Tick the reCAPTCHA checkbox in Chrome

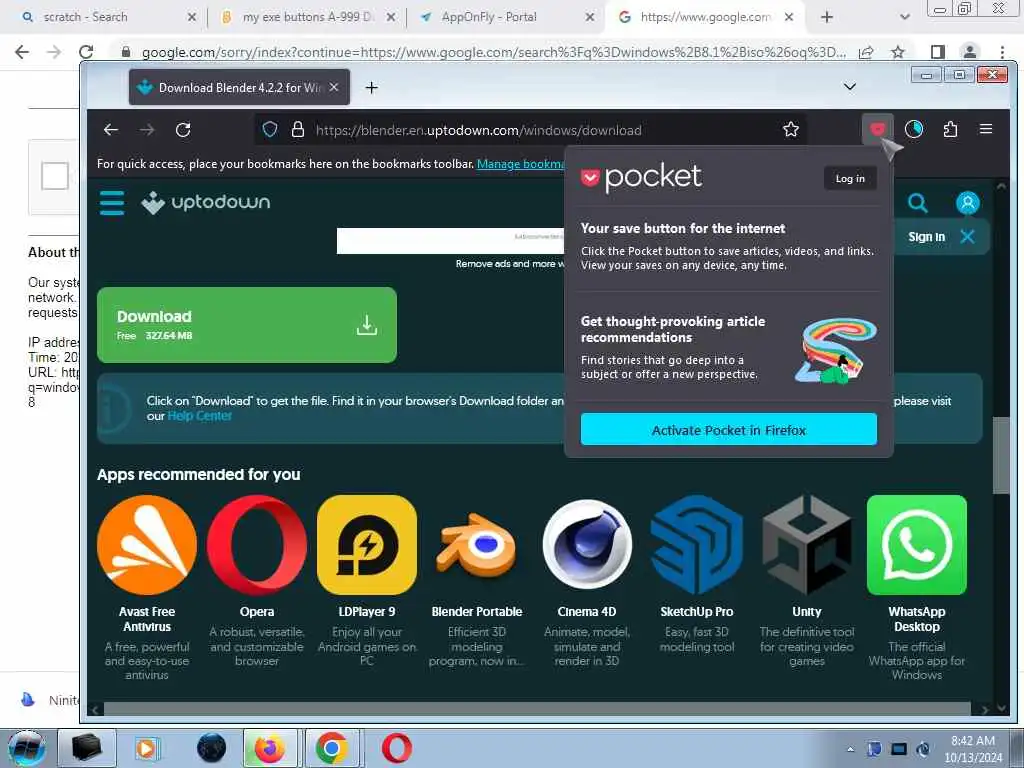(55, 175)
